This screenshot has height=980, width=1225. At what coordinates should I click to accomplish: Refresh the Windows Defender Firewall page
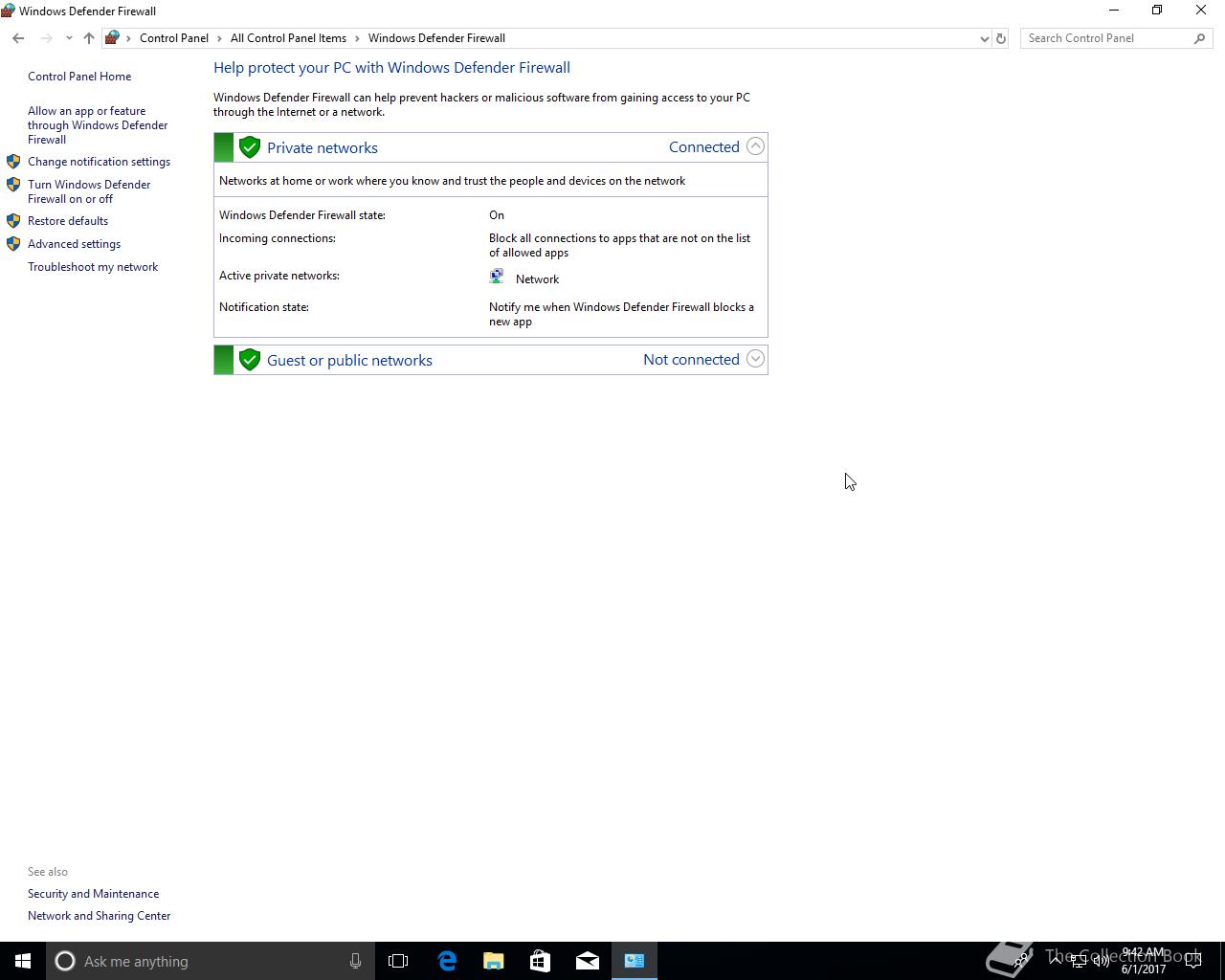point(1001,38)
